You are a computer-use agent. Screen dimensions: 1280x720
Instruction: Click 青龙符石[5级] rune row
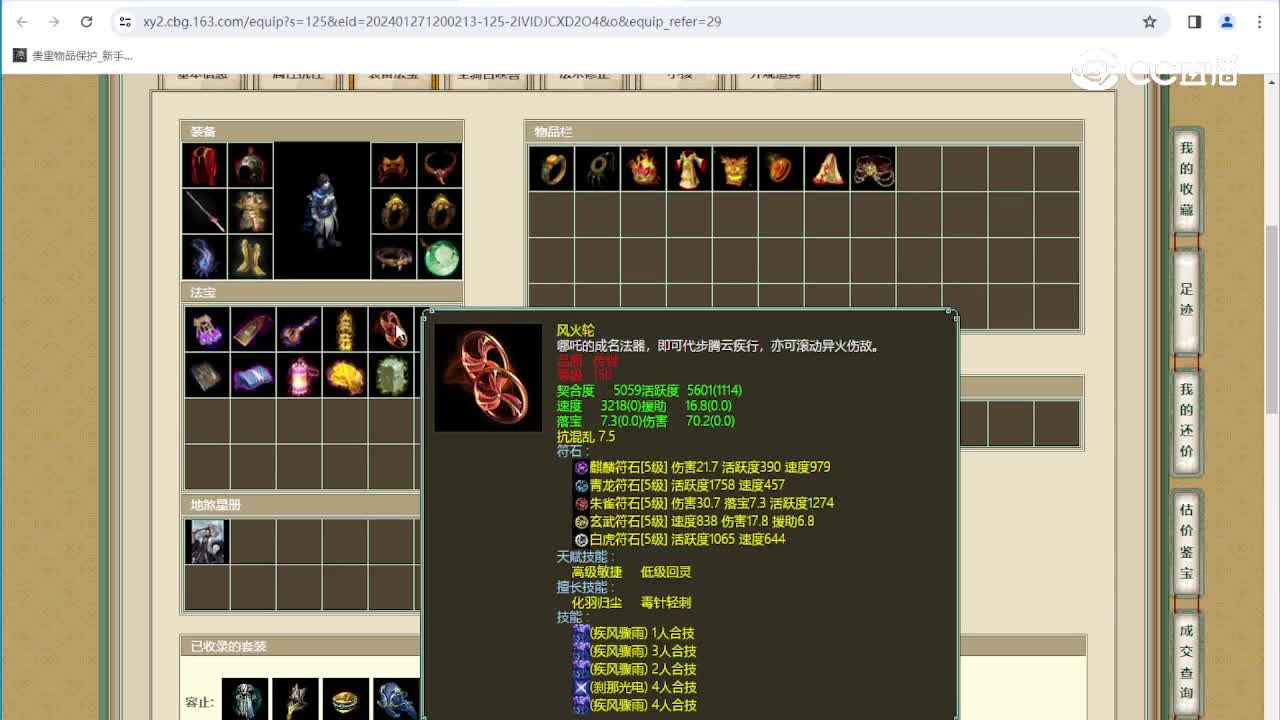679,485
